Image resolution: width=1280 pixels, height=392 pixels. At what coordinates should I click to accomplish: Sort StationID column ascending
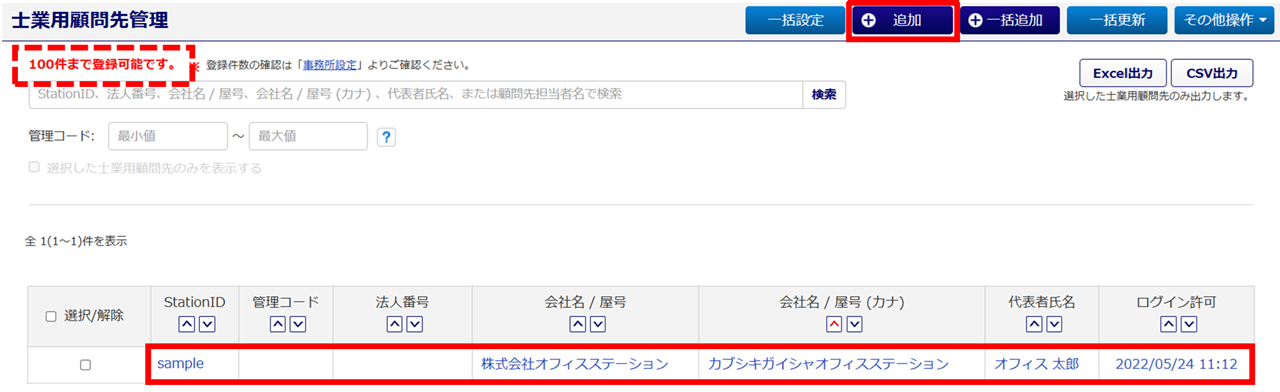point(186,324)
